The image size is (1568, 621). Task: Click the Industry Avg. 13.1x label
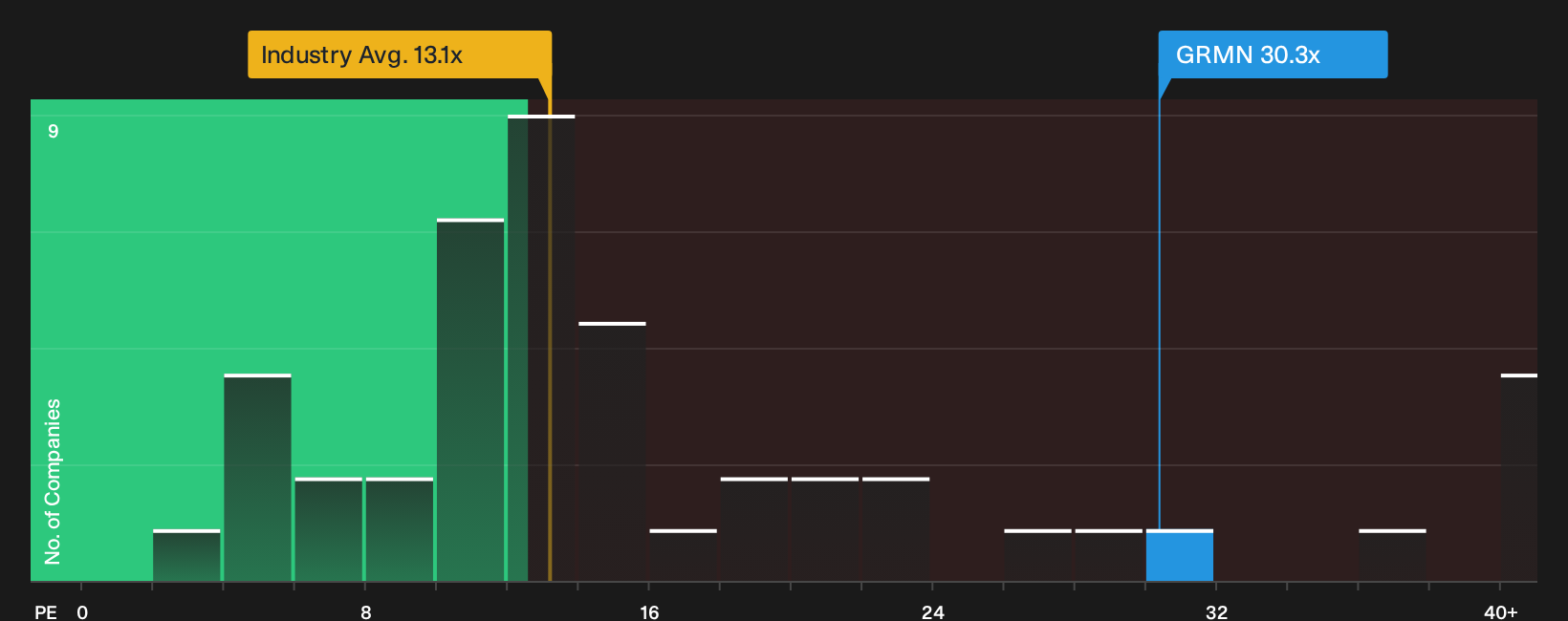click(400, 54)
